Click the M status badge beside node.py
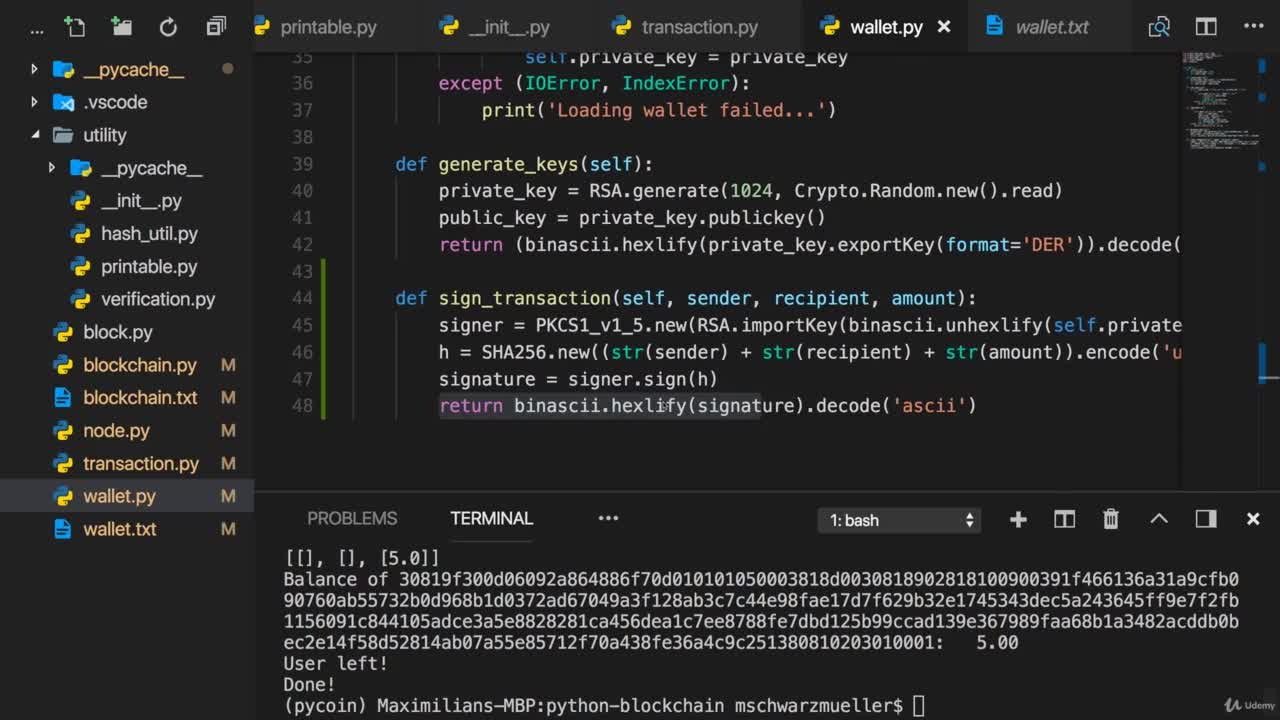 click(x=228, y=431)
